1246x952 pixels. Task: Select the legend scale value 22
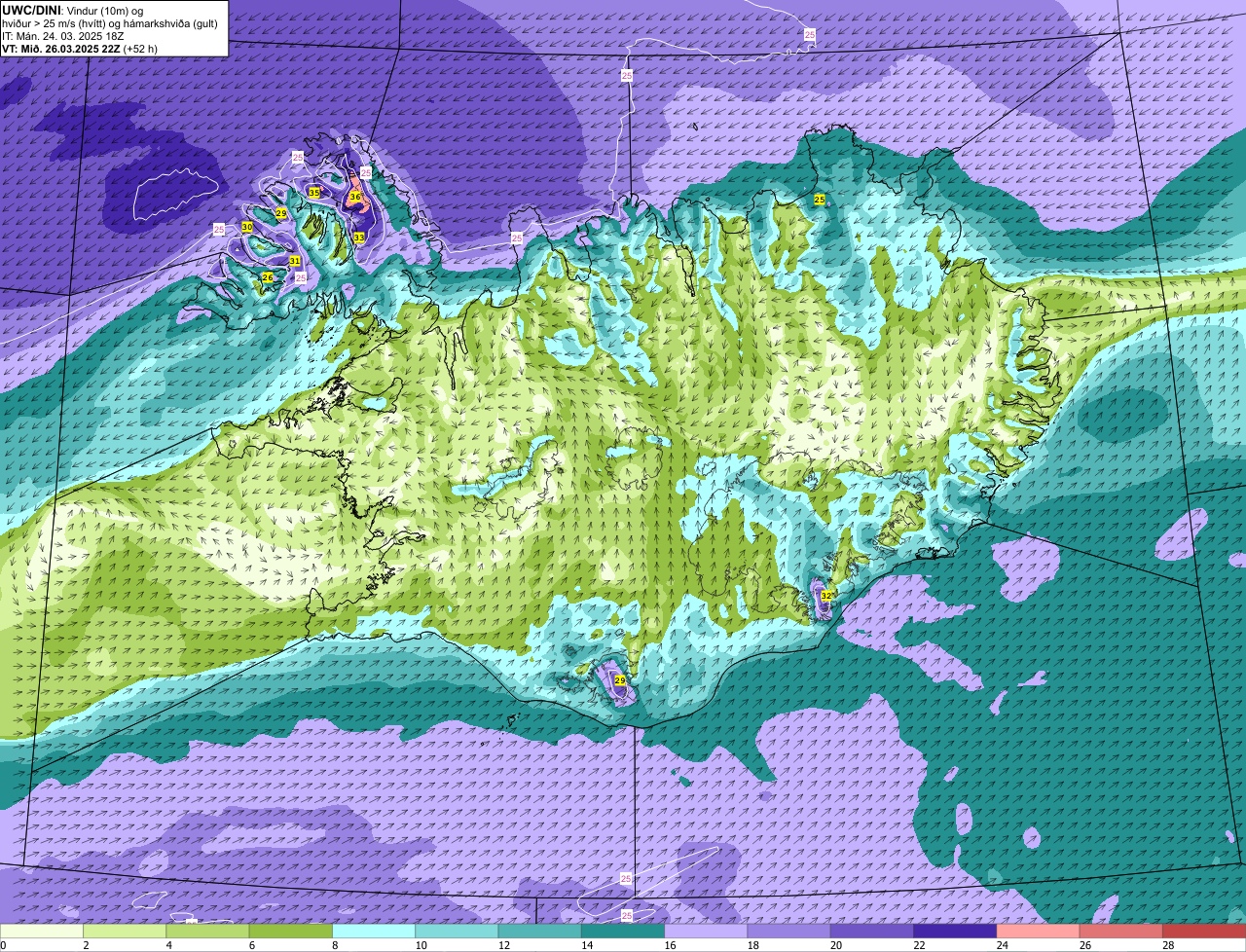918,945
